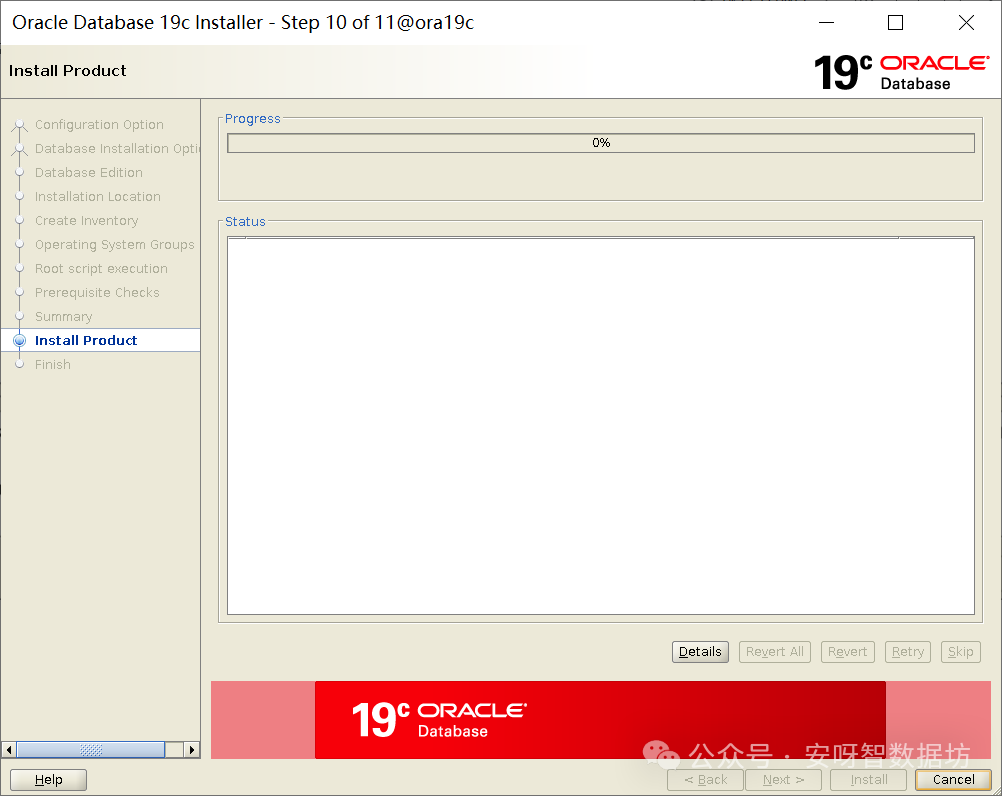Click inside the Status list area
Screen dimensions: 1002x796
click(601, 425)
